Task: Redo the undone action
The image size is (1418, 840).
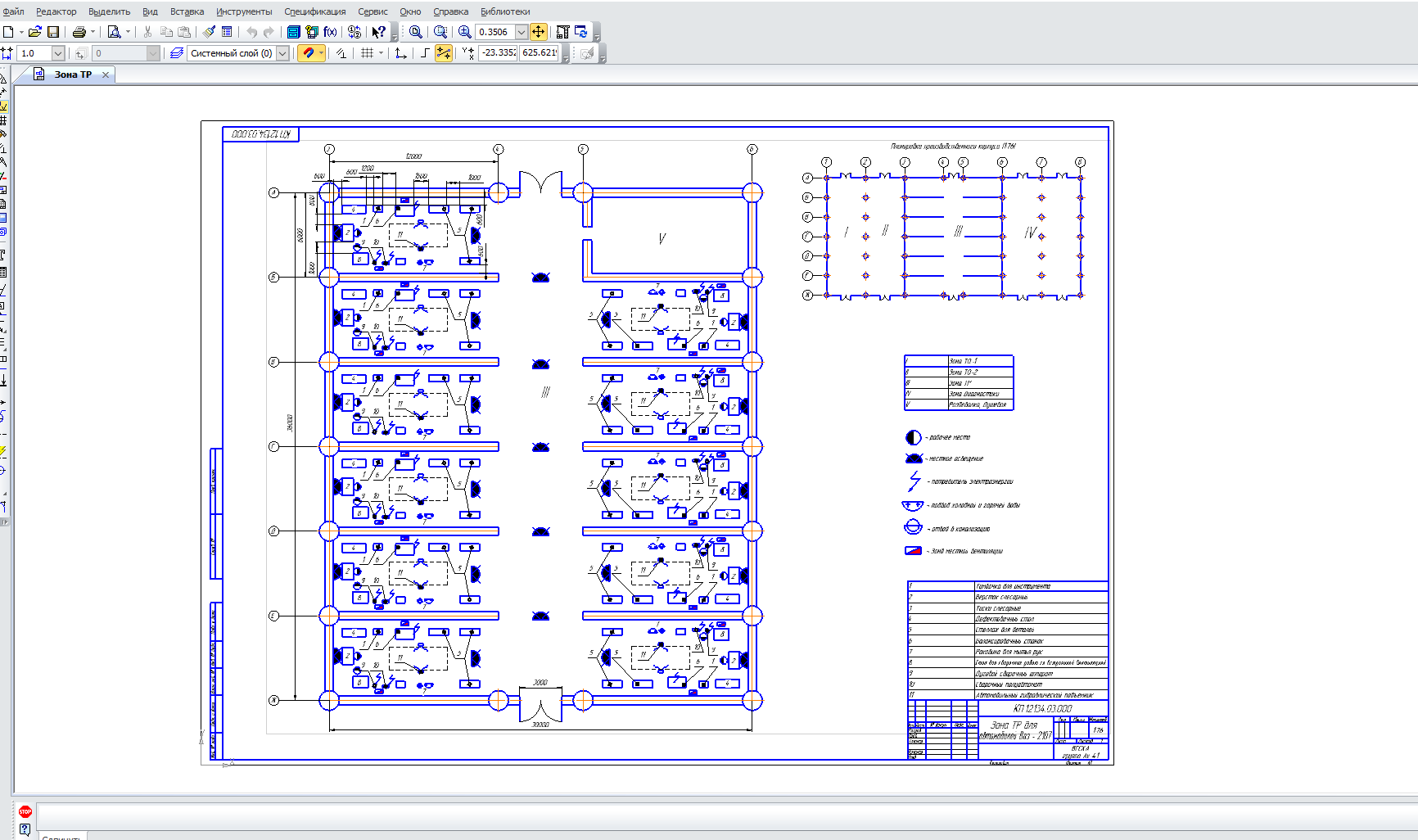Action: (x=269, y=32)
